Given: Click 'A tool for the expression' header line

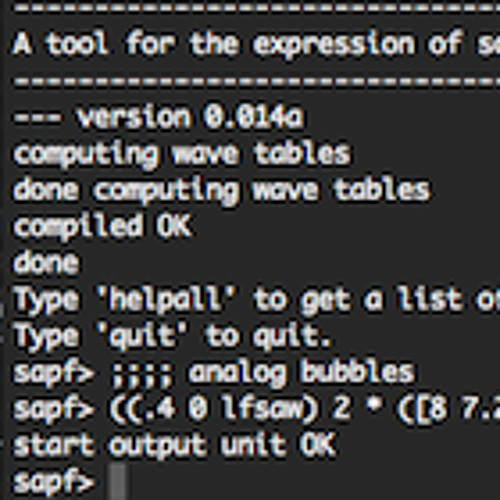Looking at the screenshot, I should [213, 45].
